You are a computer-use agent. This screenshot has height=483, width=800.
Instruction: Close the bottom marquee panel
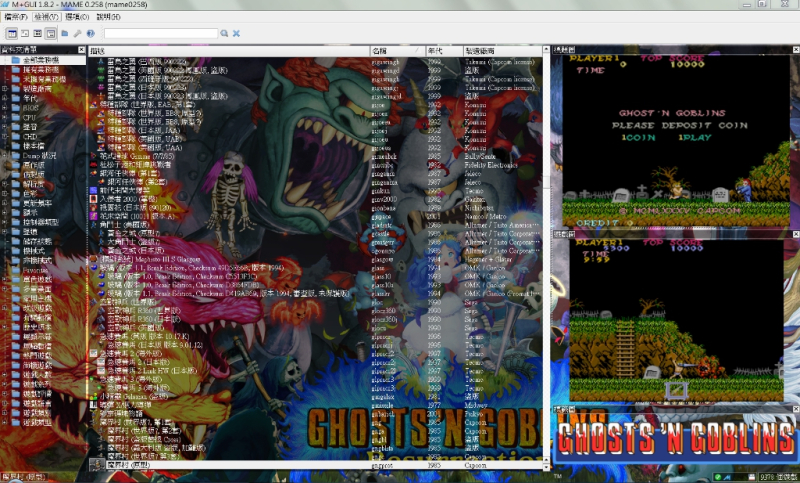point(796,409)
